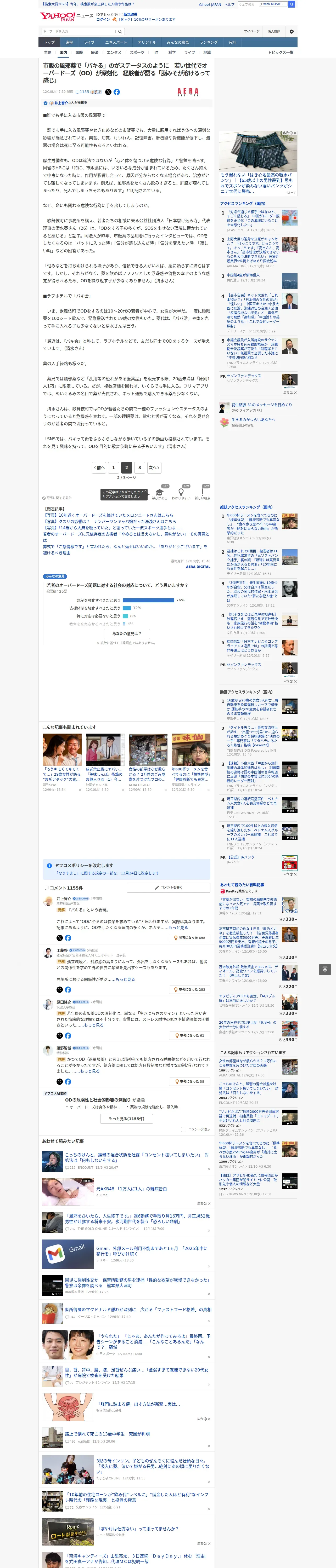Click the 8% 特に対応は必要ない poll bar

(x=125, y=616)
